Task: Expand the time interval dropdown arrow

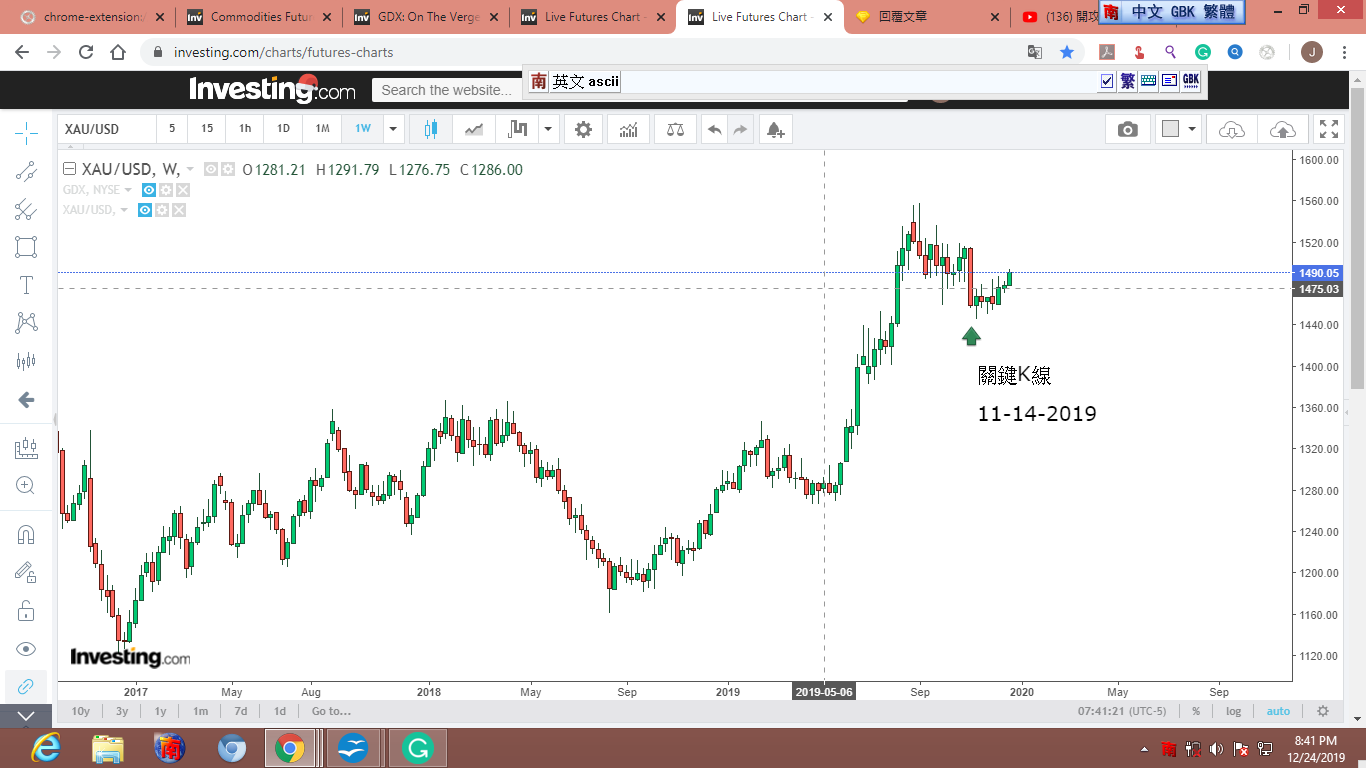Action: [393, 129]
